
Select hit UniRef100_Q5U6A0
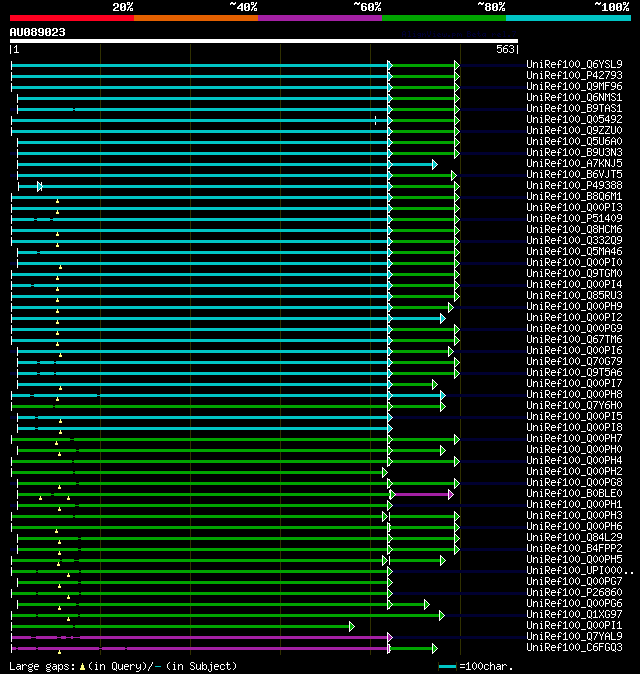(574, 141)
